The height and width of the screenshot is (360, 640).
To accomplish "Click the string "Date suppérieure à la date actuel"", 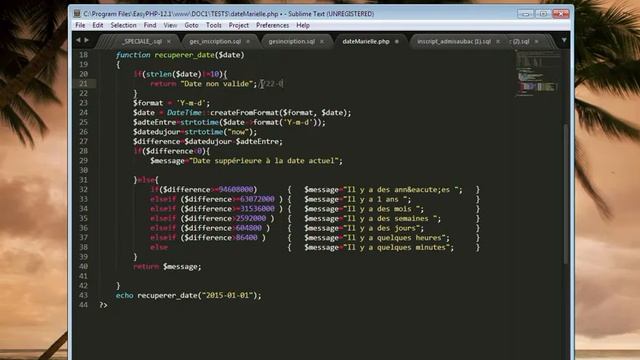I will tap(264, 160).
